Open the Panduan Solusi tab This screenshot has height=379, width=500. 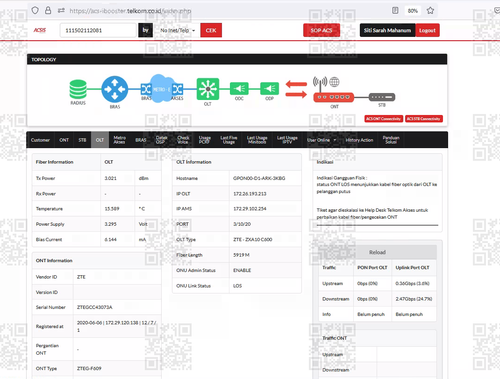(391, 140)
